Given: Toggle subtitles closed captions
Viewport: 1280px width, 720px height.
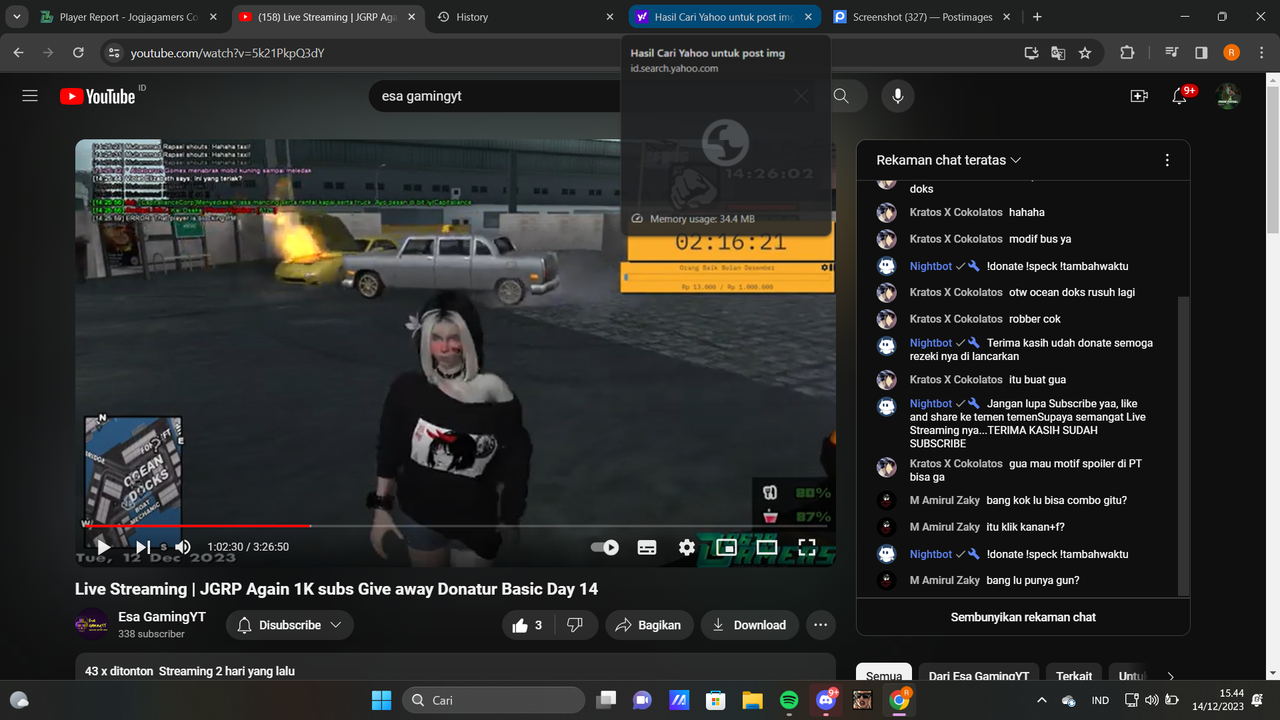Looking at the screenshot, I should [647, 547].
